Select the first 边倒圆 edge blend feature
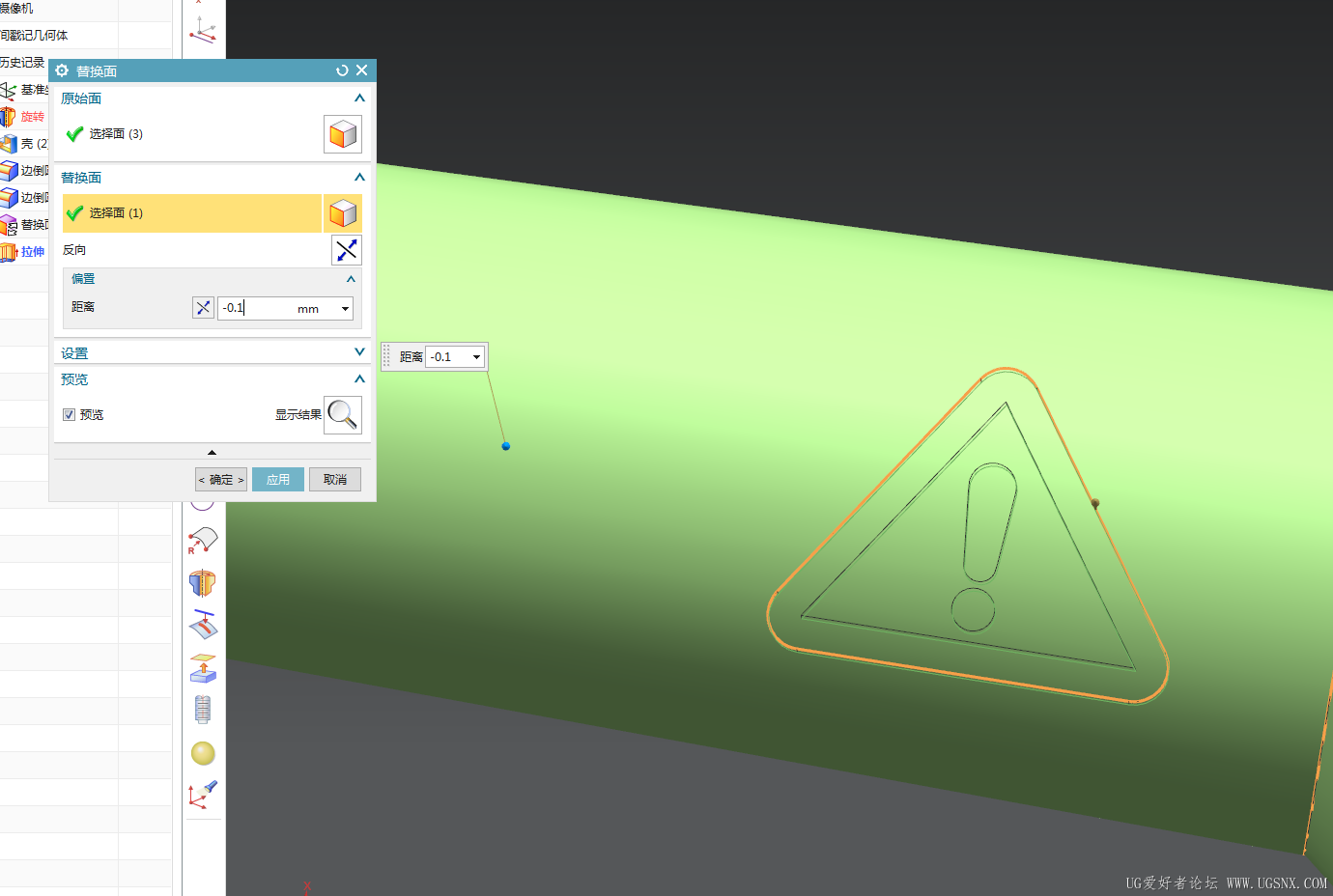The image size is (1333, 896). [x=24, y=171]
